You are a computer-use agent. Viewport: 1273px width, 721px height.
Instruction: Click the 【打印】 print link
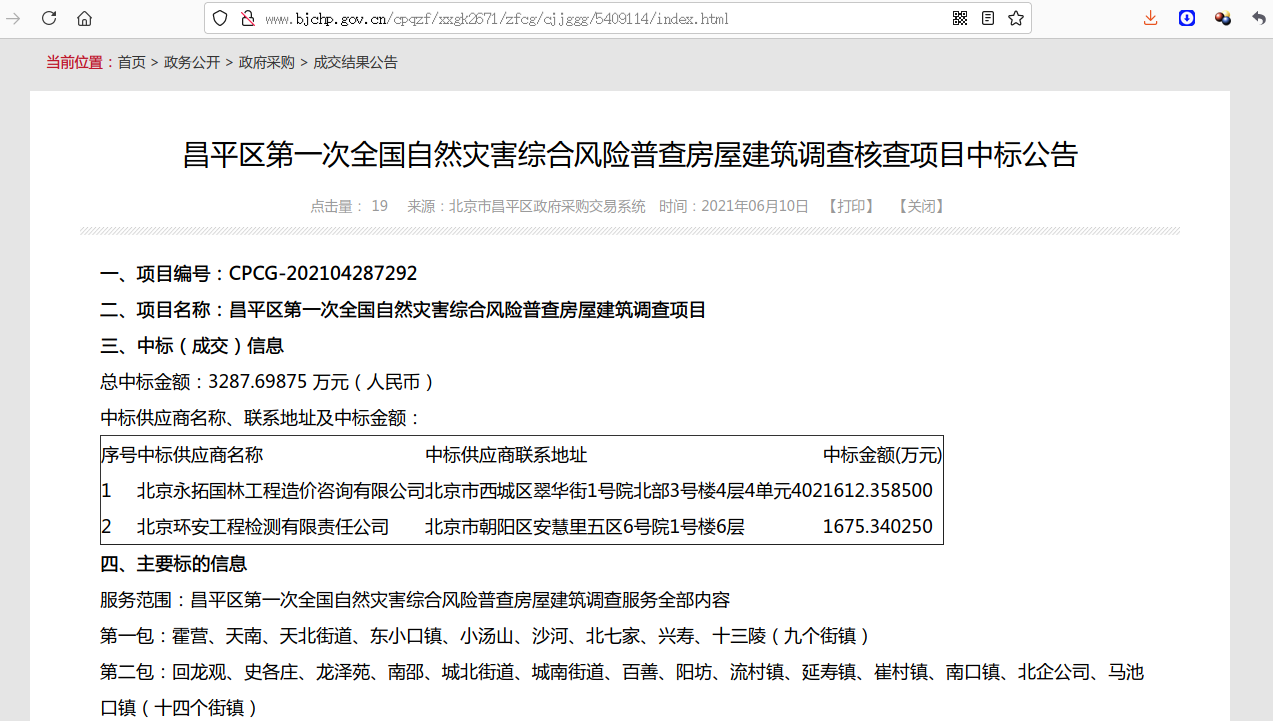pyautogui.click(x=850, y=206)
